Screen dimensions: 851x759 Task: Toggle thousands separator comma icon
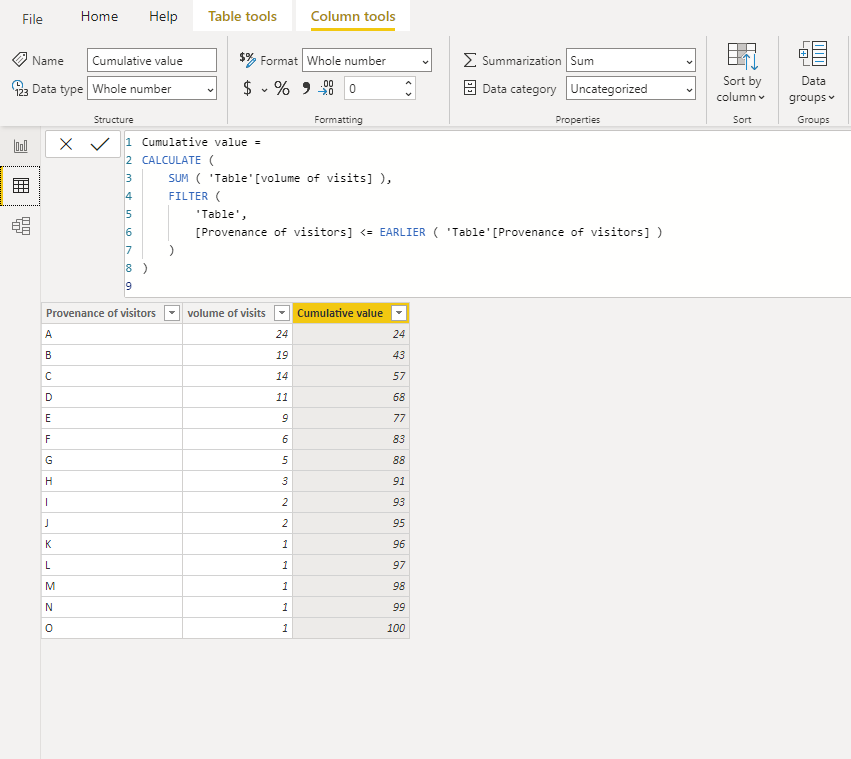306,88
